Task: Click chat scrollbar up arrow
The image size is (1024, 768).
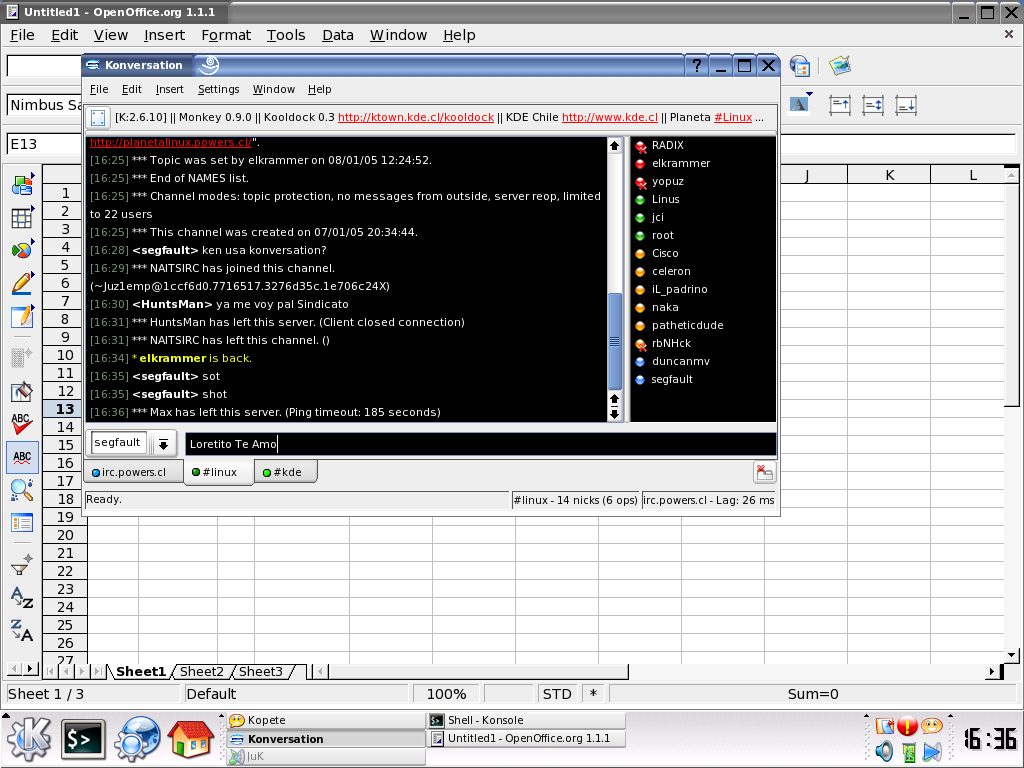Action: click(x=615, y=146)
